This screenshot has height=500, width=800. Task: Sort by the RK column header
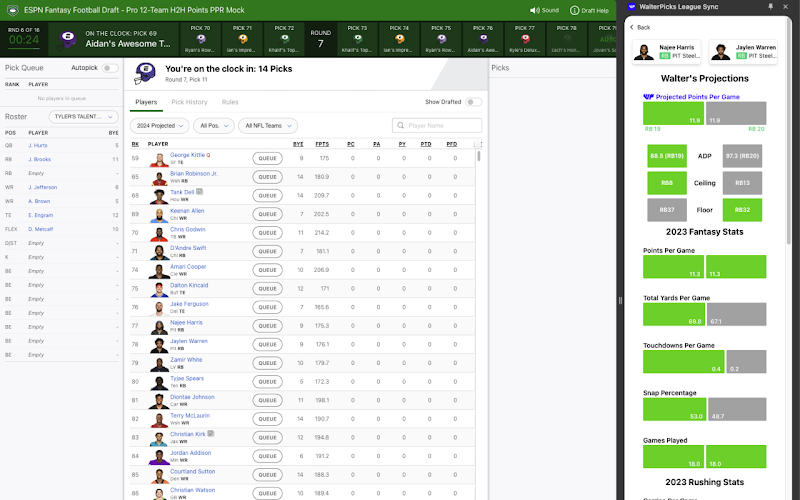pos(135,144)
